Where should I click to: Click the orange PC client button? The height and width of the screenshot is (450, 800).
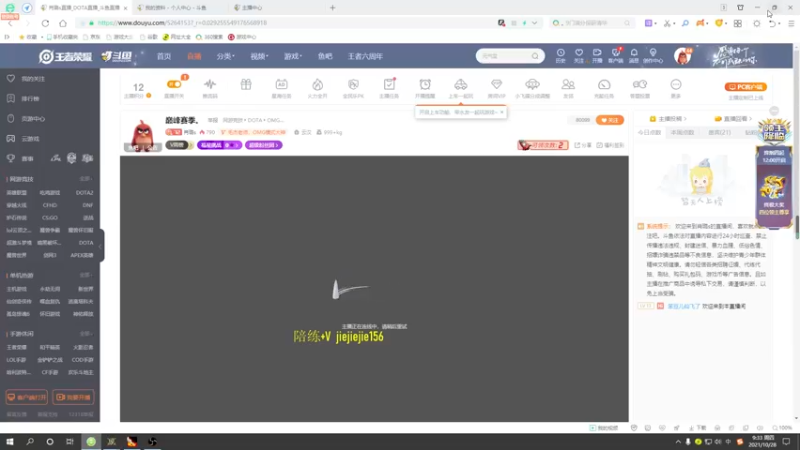point(745,87)
